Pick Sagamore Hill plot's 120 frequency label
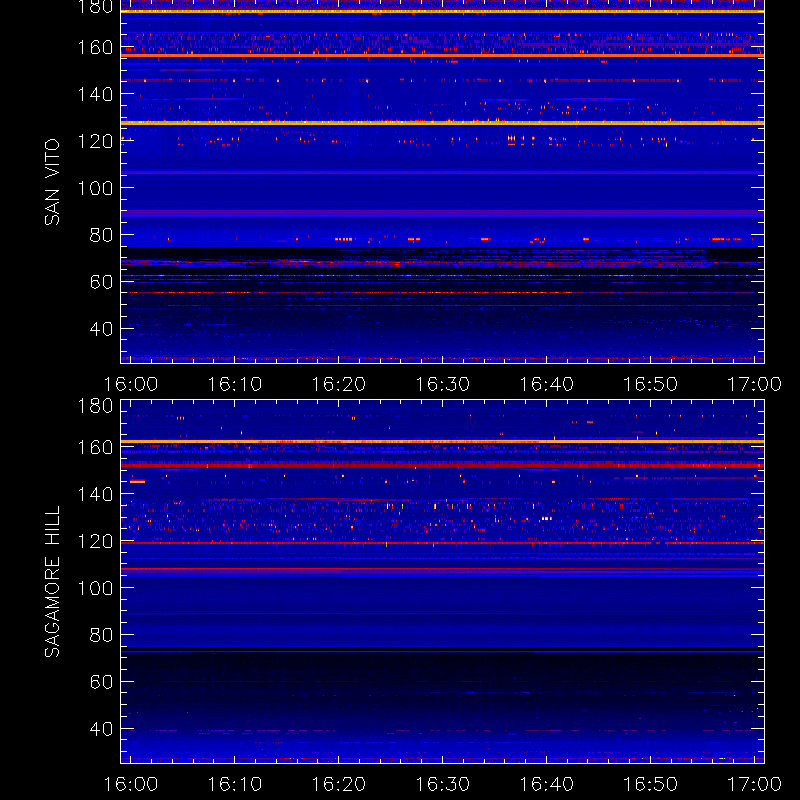800x800 pixels. 95,541
